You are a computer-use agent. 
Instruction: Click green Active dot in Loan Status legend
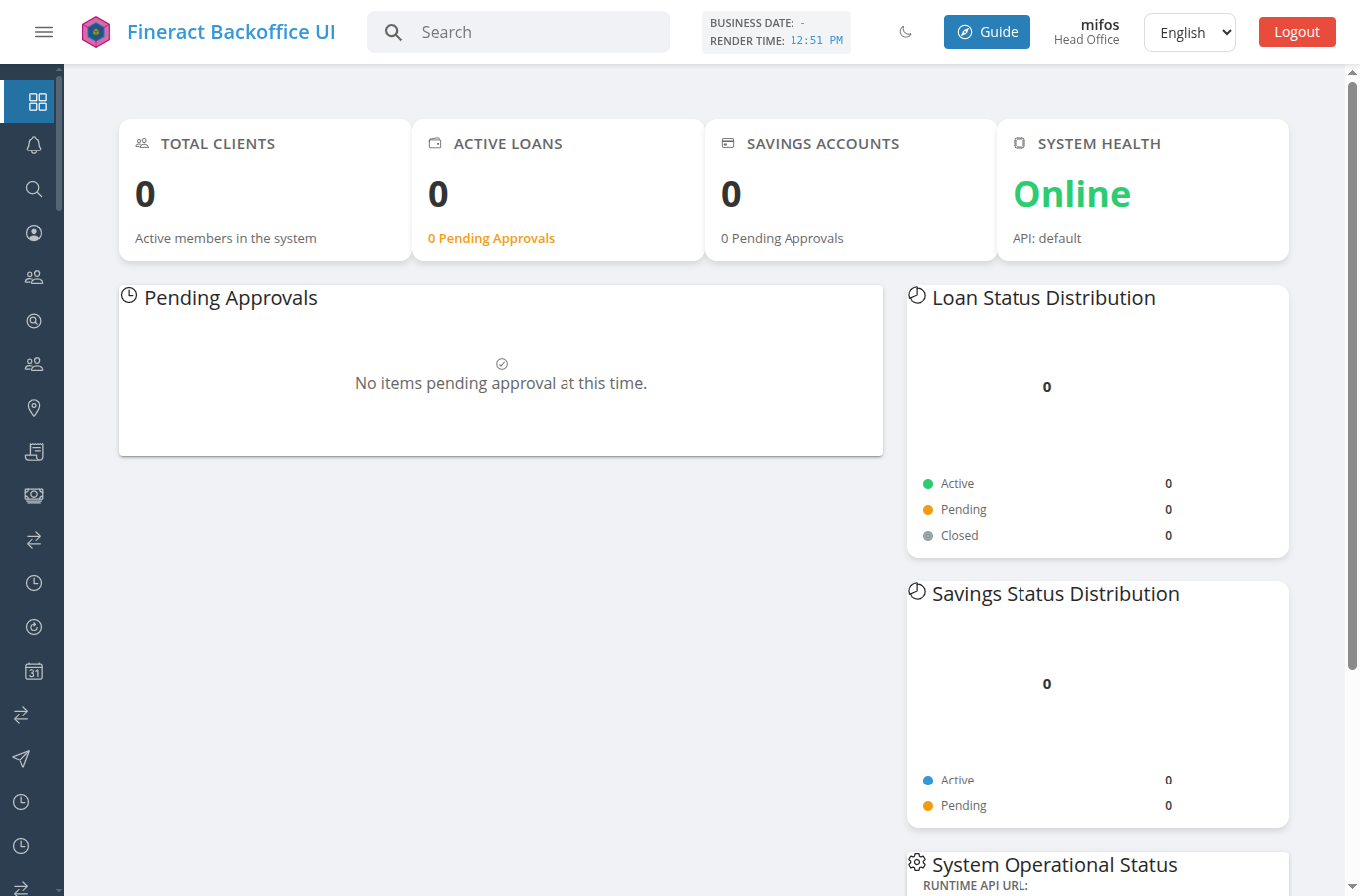(x=928, y=484)
